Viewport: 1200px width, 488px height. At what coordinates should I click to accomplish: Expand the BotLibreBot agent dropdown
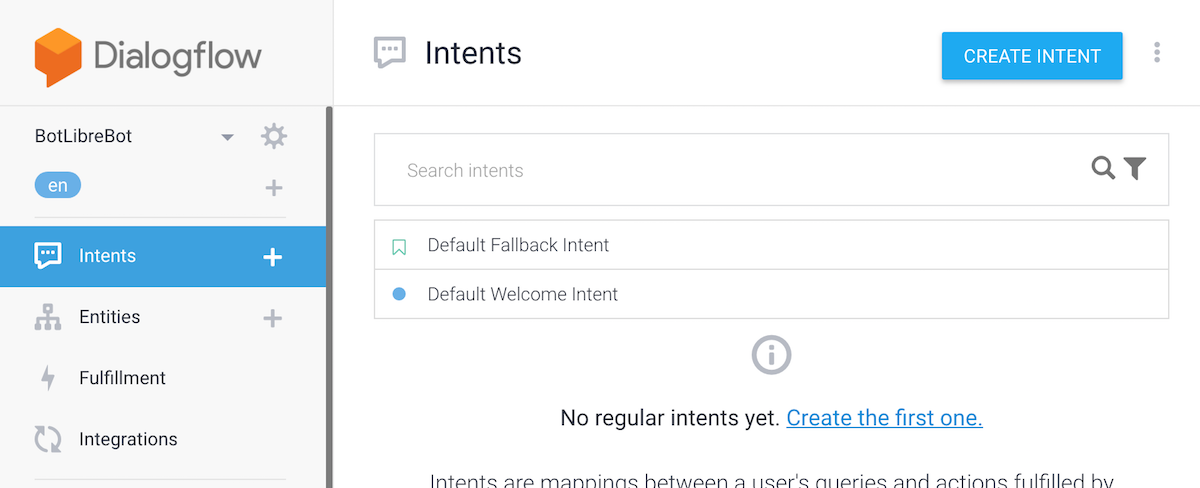[x=227, y=137]
